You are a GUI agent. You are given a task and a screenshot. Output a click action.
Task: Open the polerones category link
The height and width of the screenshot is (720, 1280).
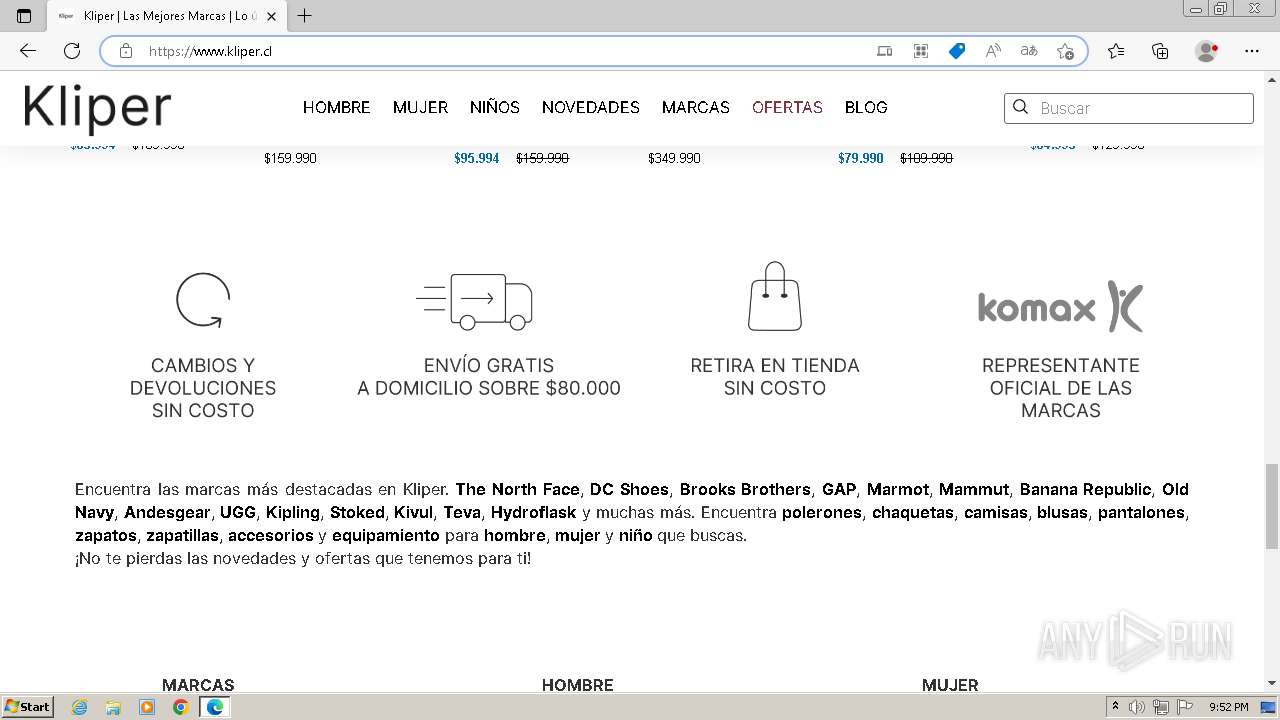pos(822,512)
